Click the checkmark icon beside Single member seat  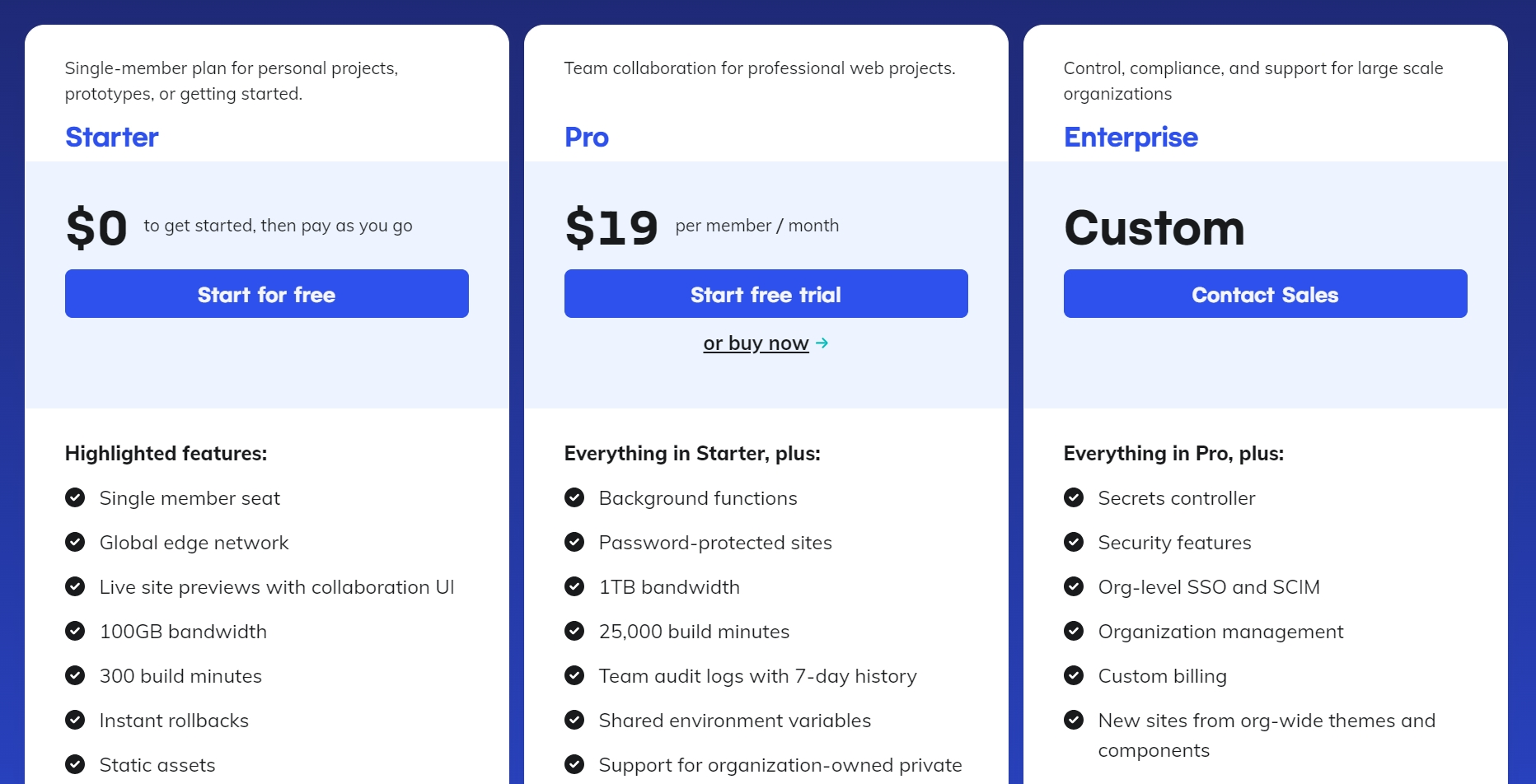tap(75, 497)
